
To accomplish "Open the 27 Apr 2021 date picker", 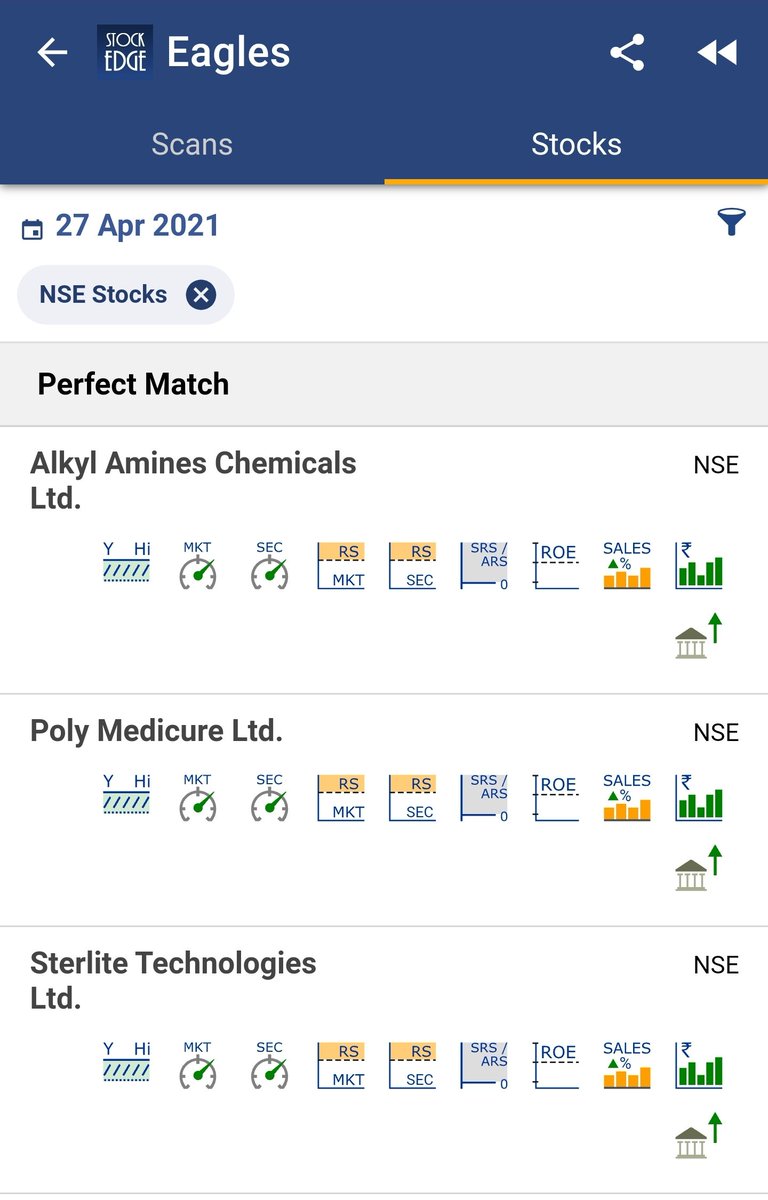I will (x=121, y=225).
